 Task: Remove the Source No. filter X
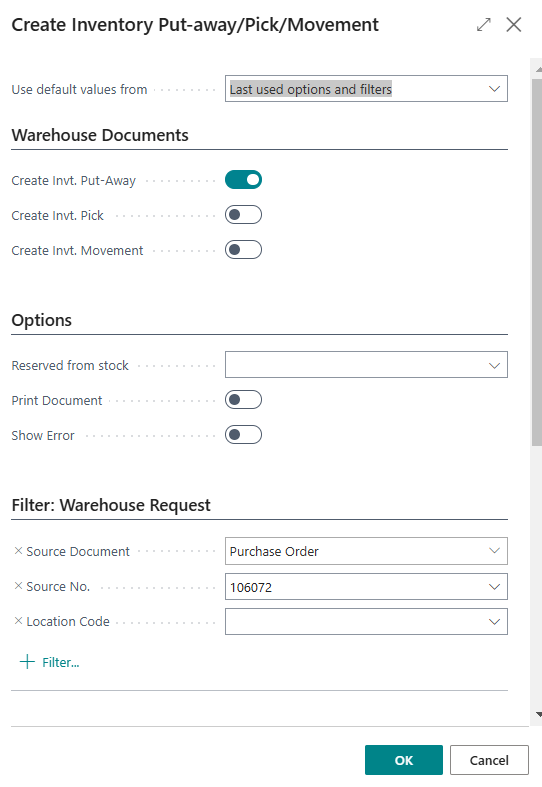tap(18, 586)
